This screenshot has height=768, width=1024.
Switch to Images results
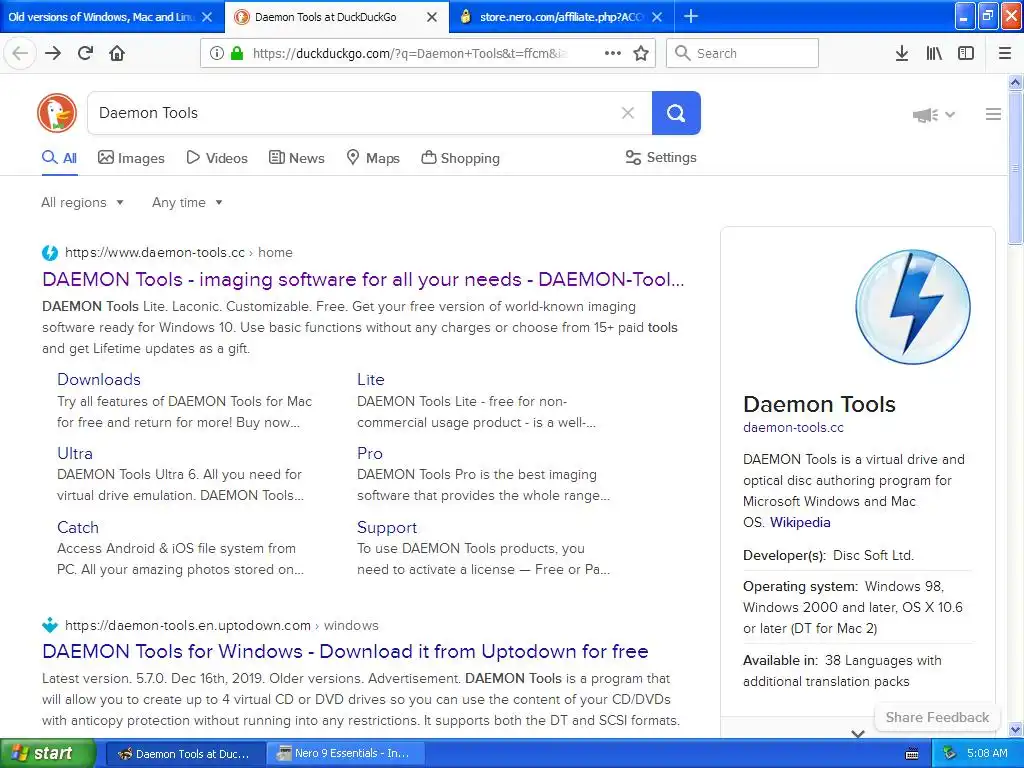[131, 158]
